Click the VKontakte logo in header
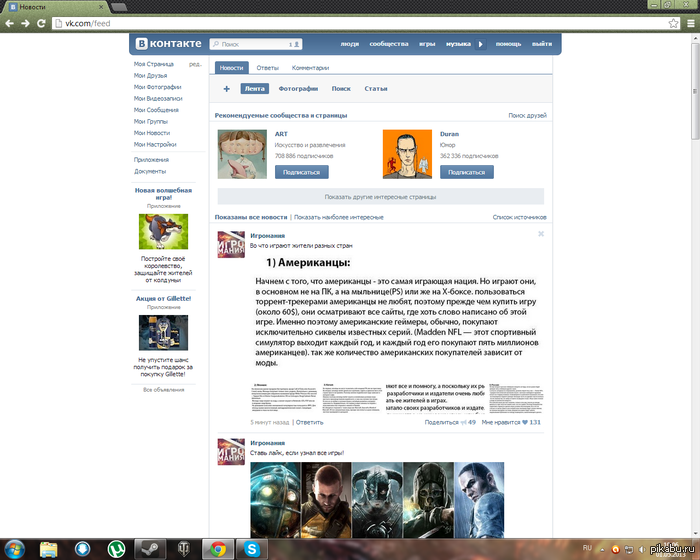700x560 pixels. coord(169,44)
